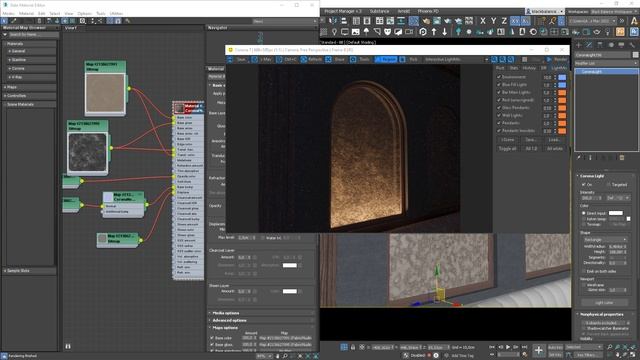Open the Rectangle shape dropdown
Viewport: 640px width, 360px height.
pyautogui.click(x=604, y=240)
